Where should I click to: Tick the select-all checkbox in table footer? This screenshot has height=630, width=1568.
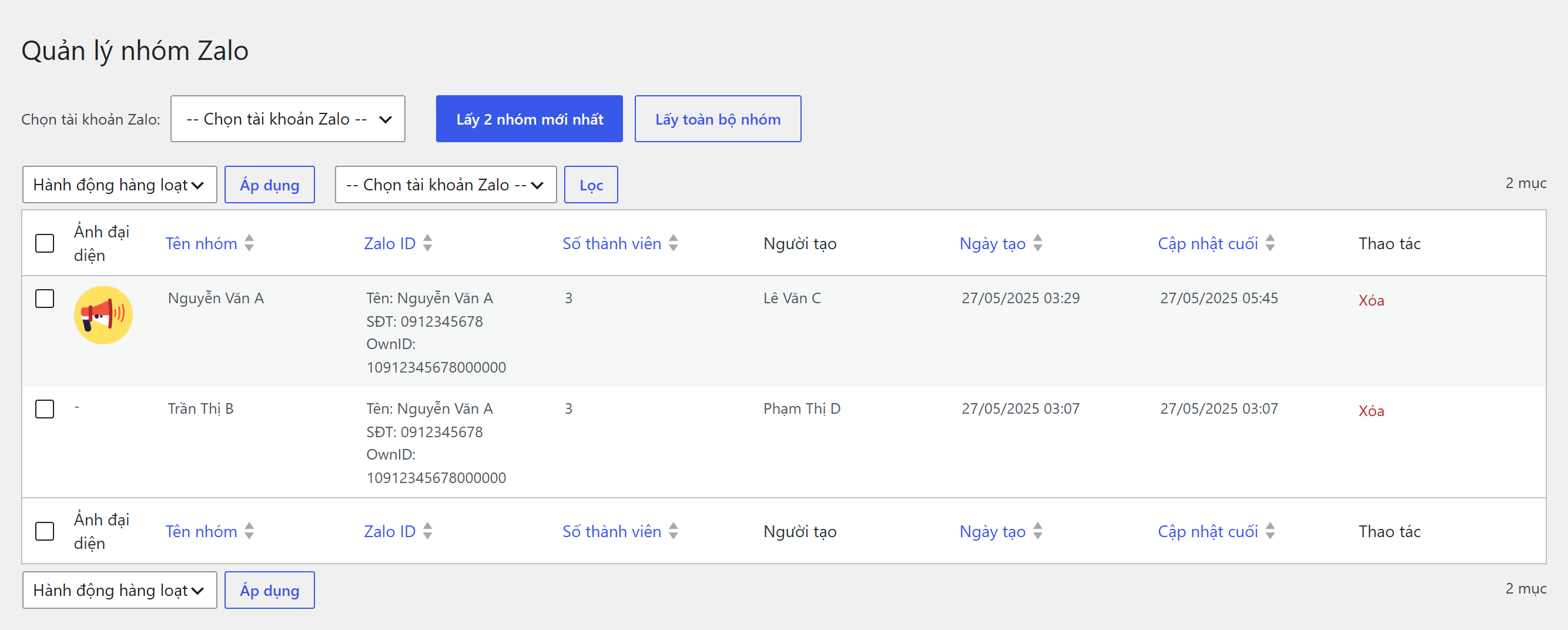(x=45, y=531)
